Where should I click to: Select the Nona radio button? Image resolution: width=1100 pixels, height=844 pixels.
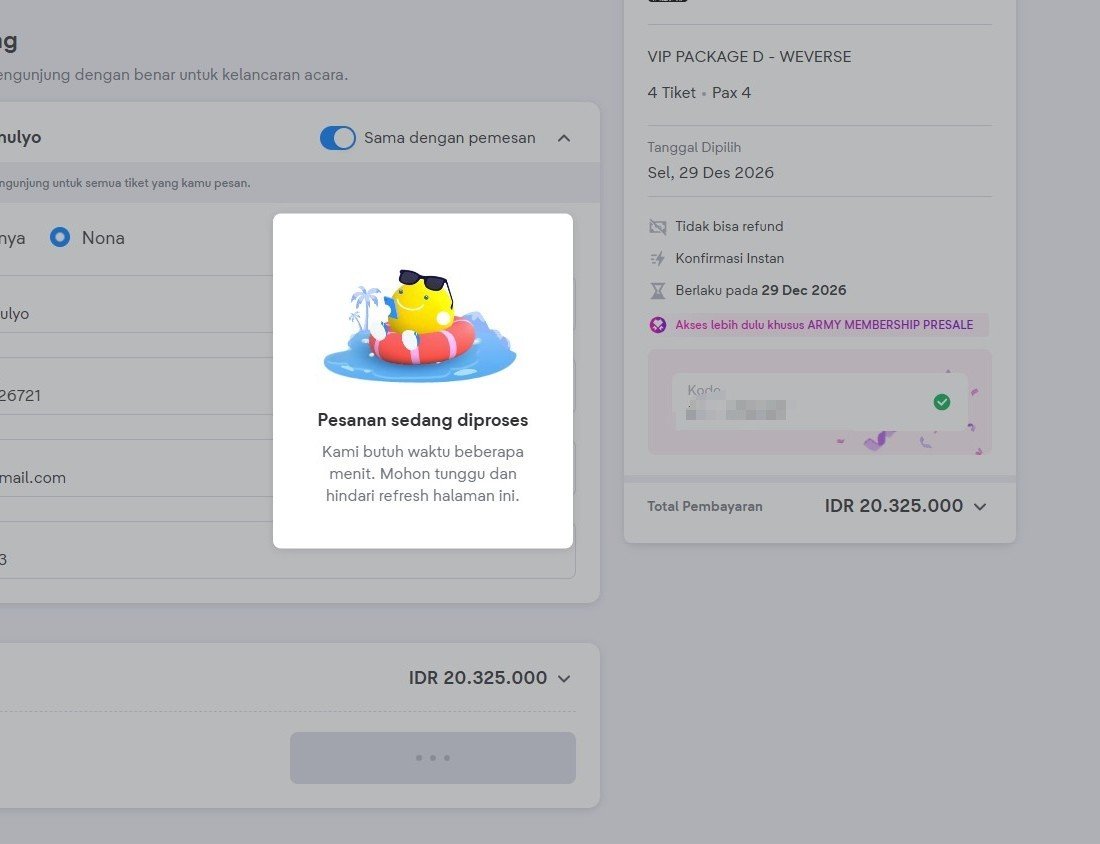pos(60,237)
